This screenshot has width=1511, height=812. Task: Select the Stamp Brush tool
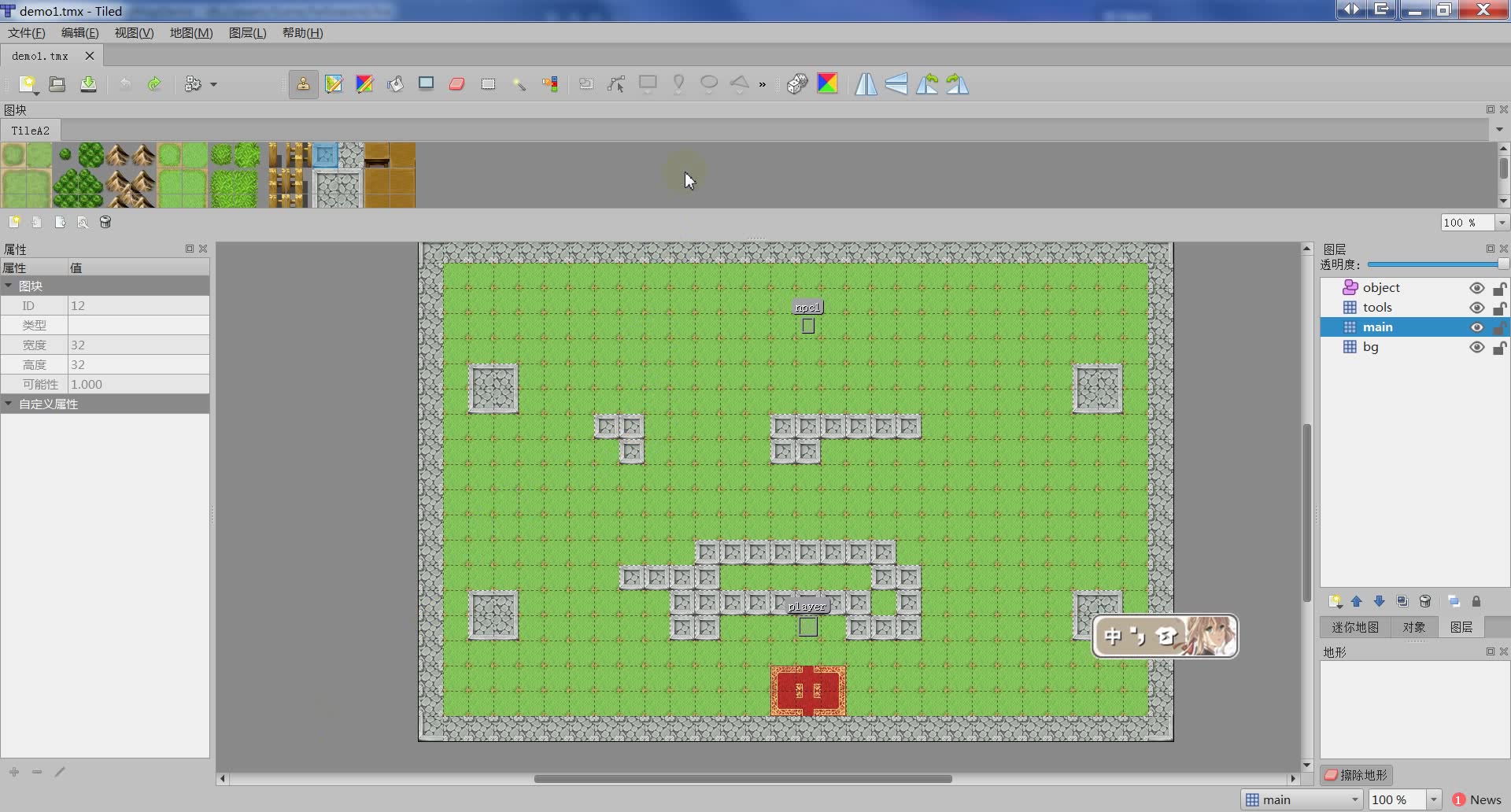304,84
